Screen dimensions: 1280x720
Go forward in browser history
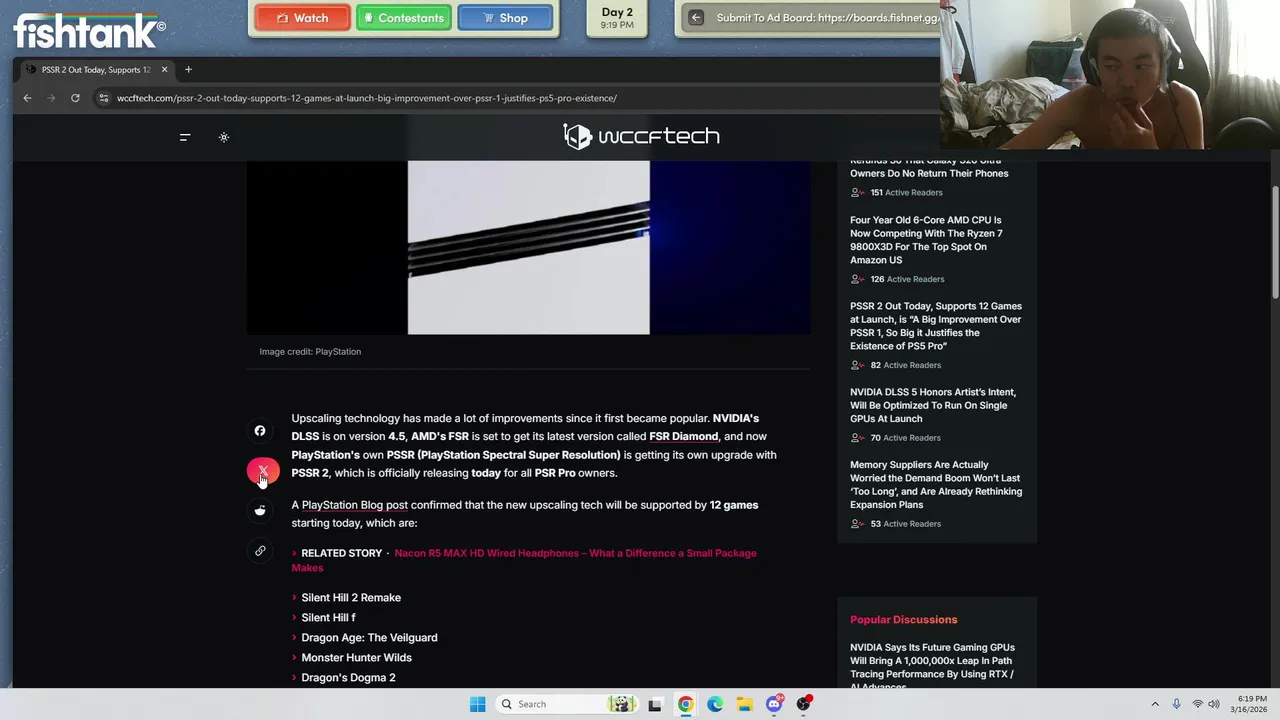(51, 98)
